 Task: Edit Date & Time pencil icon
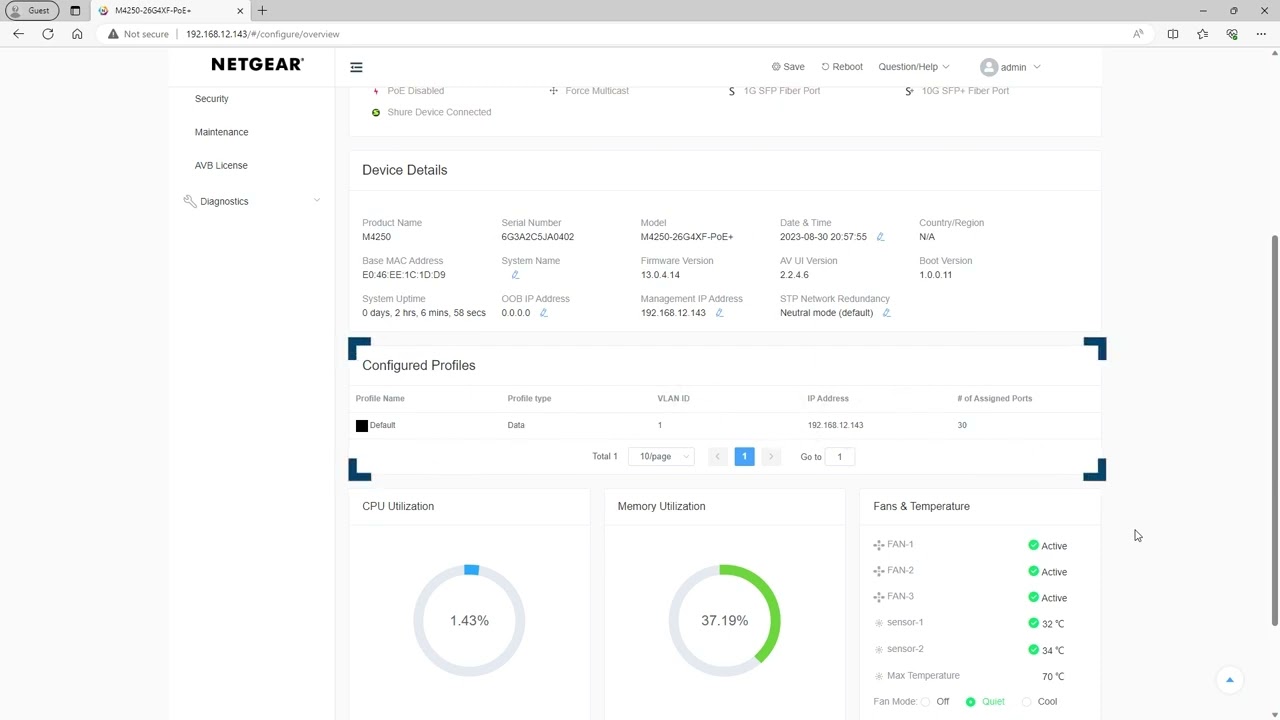pos(880,237)
